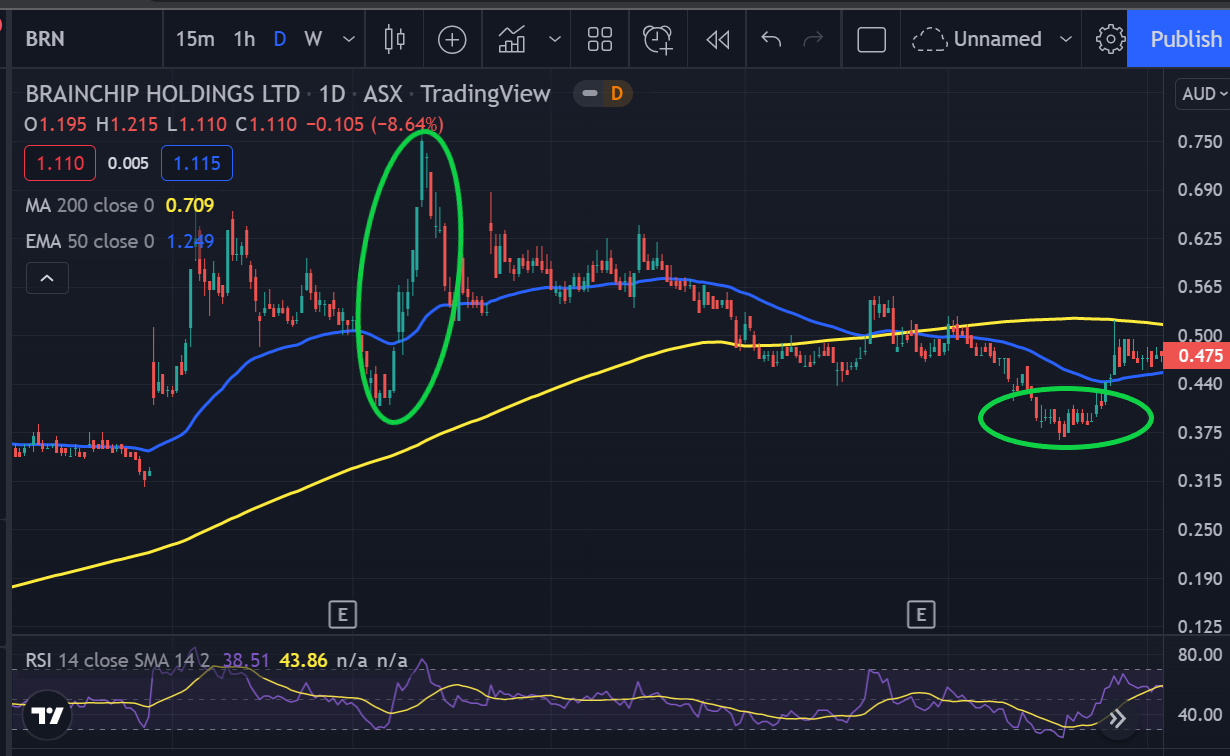
Task: Select the 1h timeframe
Action: tap(244, 39)
